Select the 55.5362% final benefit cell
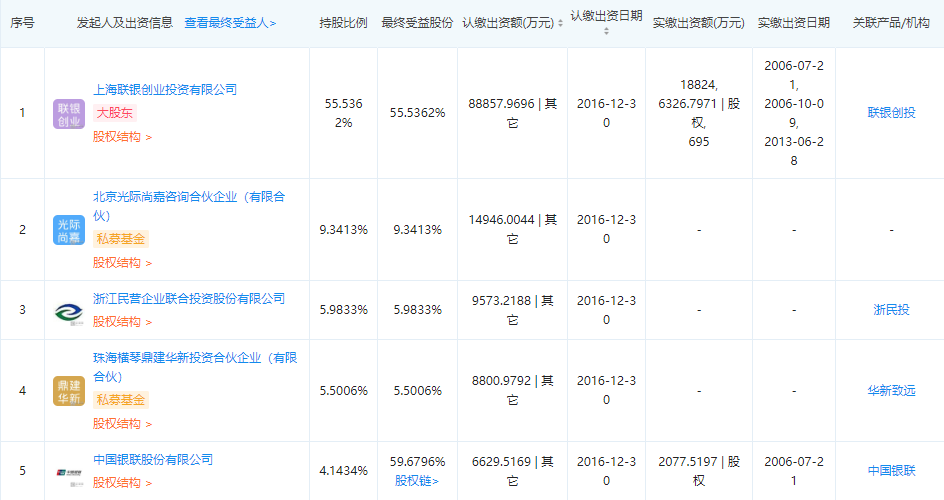Image resolution: width=944 pixels, height=500 pixels. pos(417,113)
